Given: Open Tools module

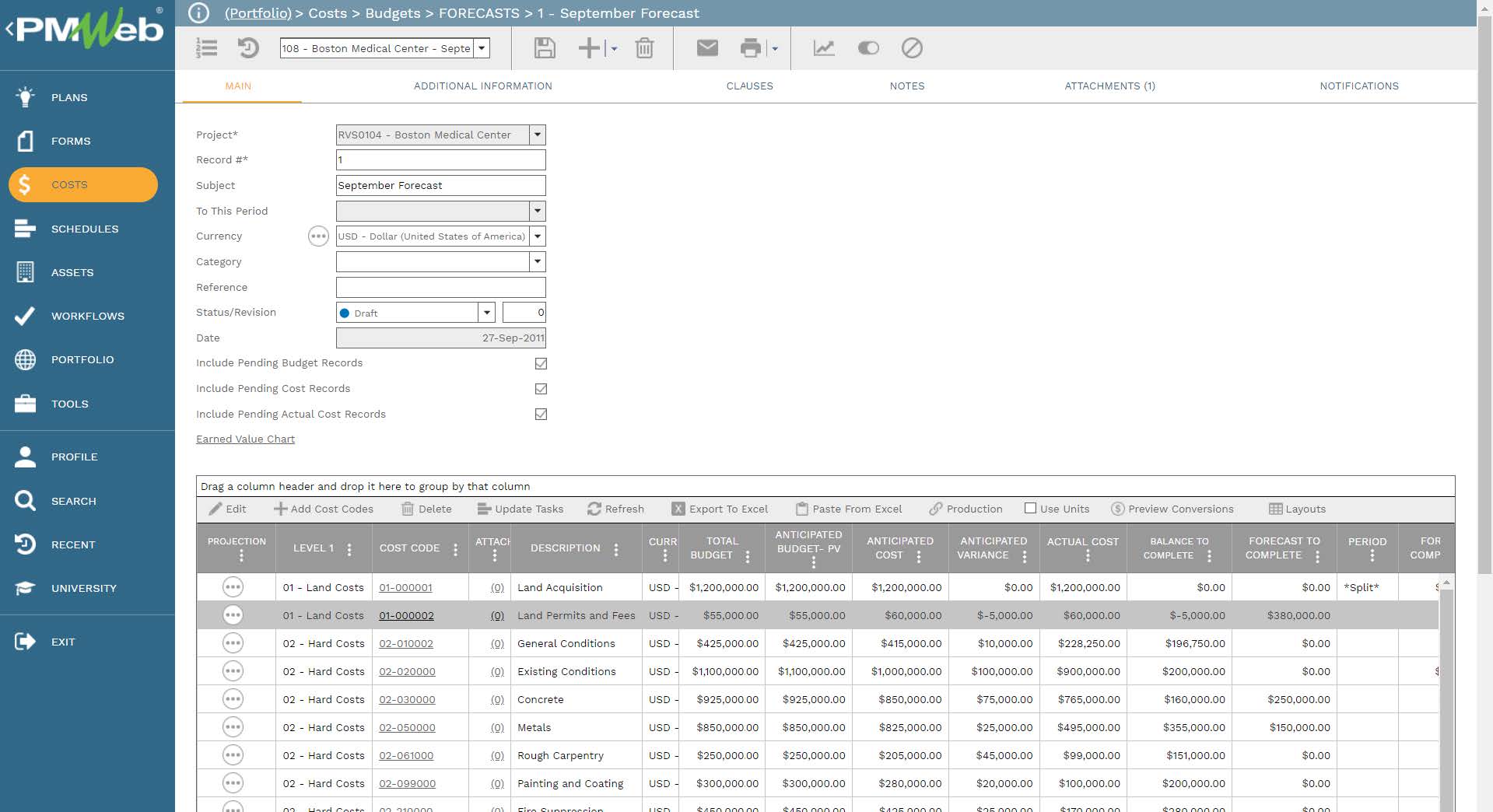Looking at the screenshot, I should pos(70,404).
